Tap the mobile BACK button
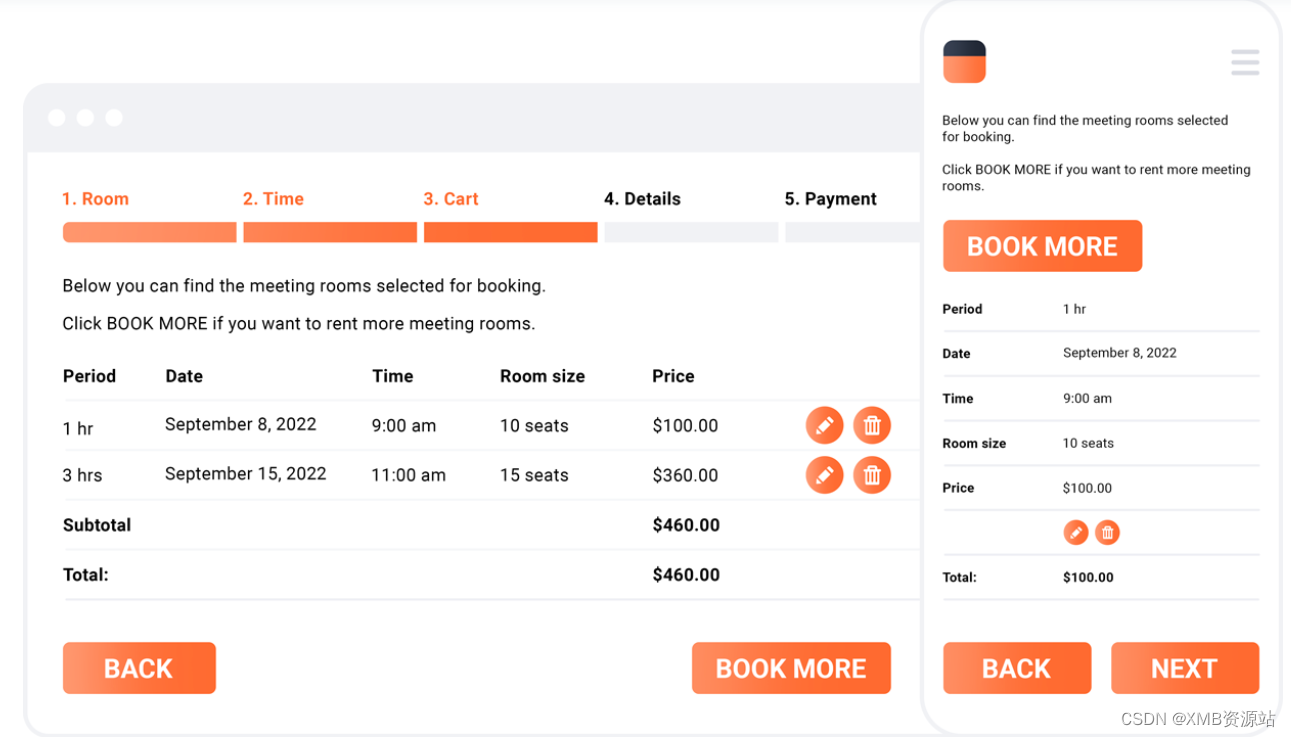1291x737 pixels. (1017, 668)
